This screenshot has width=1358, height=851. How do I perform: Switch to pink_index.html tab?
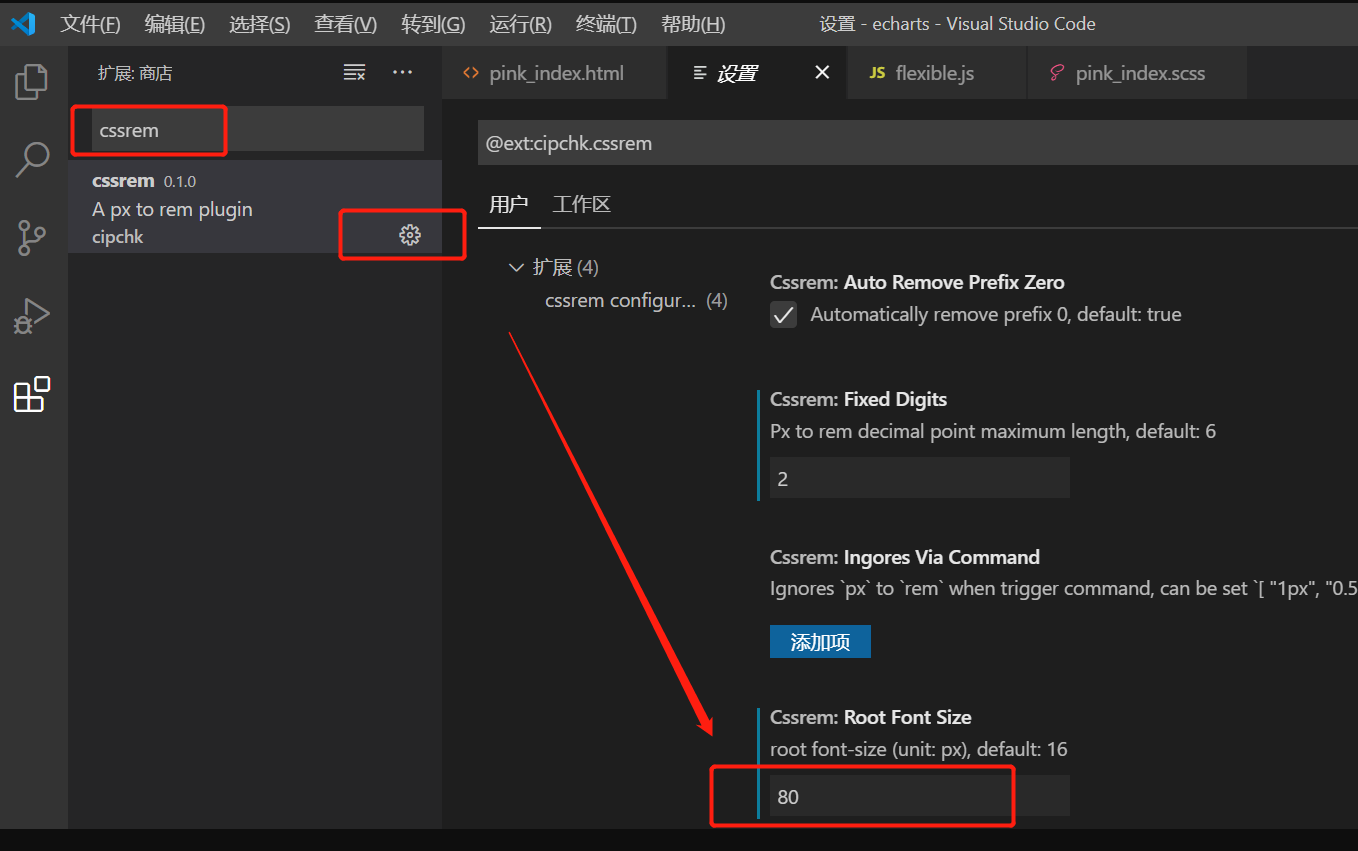coord(555,73)
